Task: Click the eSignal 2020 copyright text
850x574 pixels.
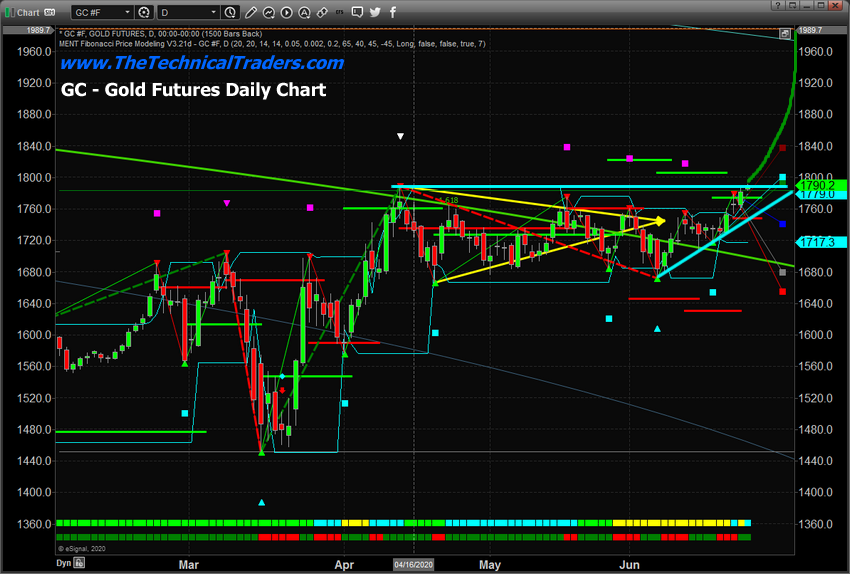Action: tap(82, 549)
